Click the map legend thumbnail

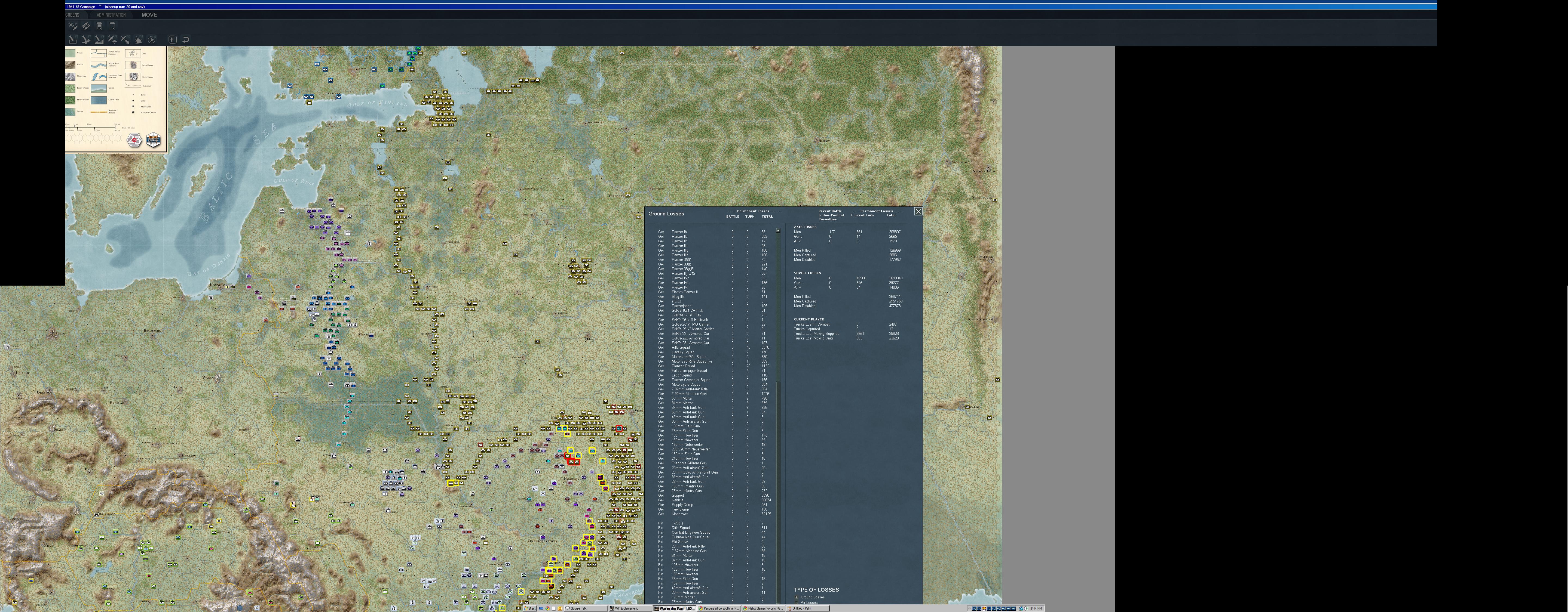tap(116, 99)
